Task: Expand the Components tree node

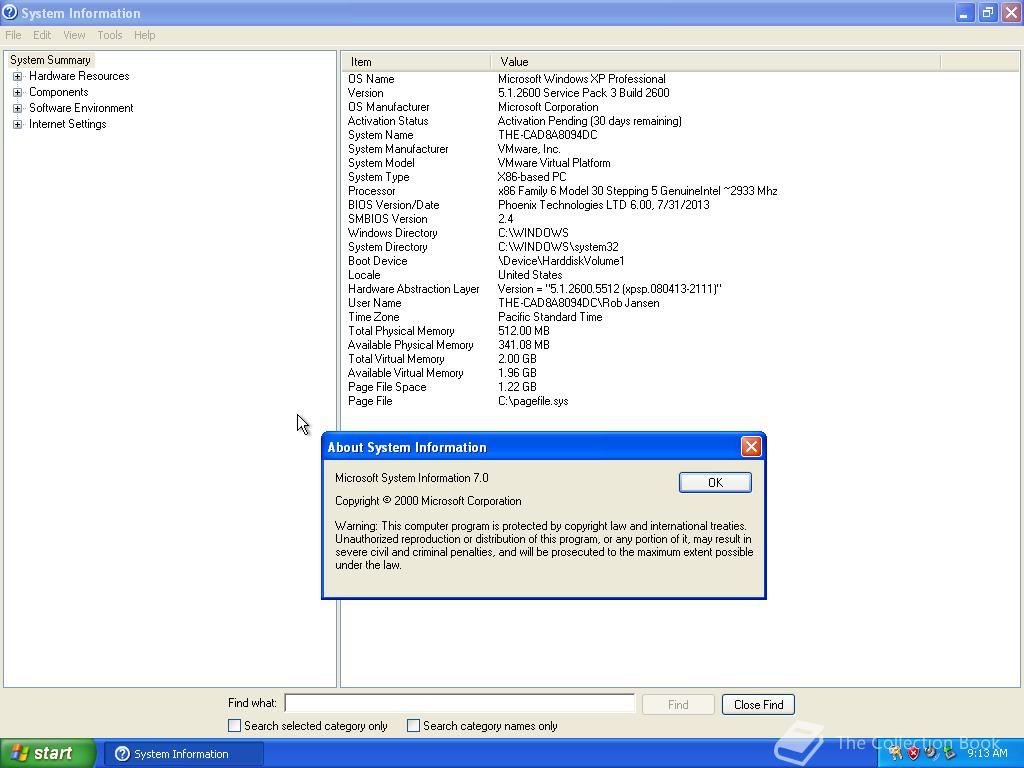Action: [18, 93]
